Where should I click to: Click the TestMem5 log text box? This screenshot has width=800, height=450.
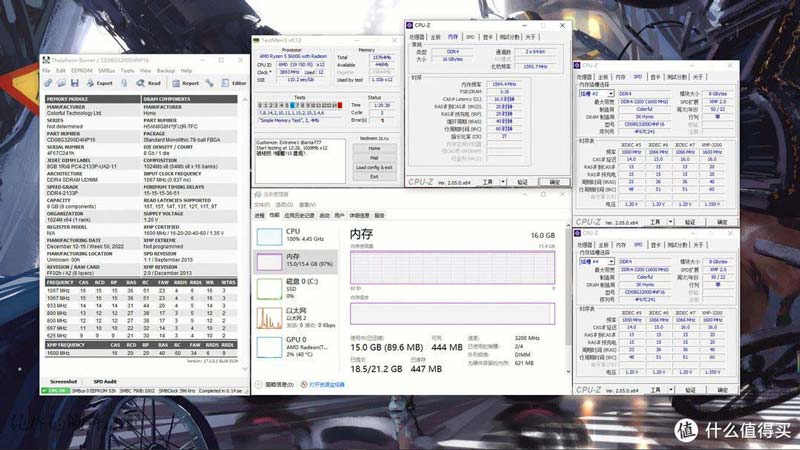coord(300,160)
